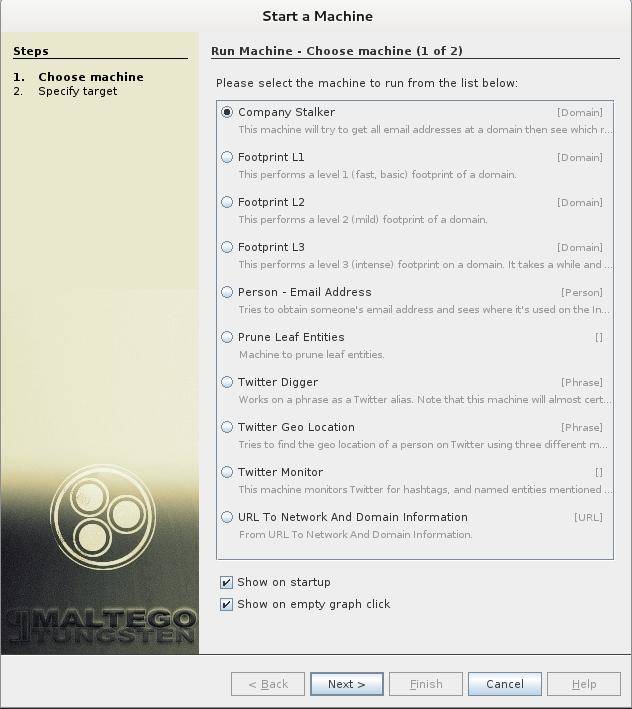Screen dimensions: 632x709
Task: Select Person - Email Address radio button
Action: (x=227, y=292)
